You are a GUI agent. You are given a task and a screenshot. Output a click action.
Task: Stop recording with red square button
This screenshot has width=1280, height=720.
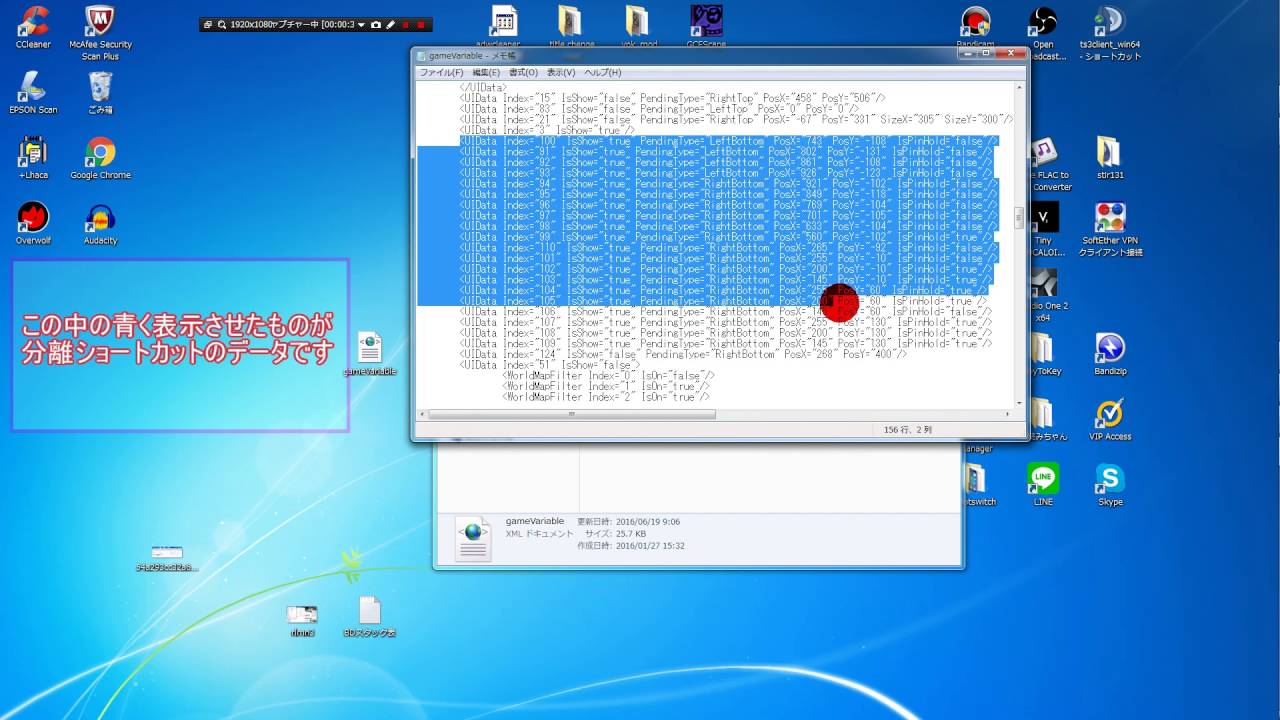click(x=421, y=24)
